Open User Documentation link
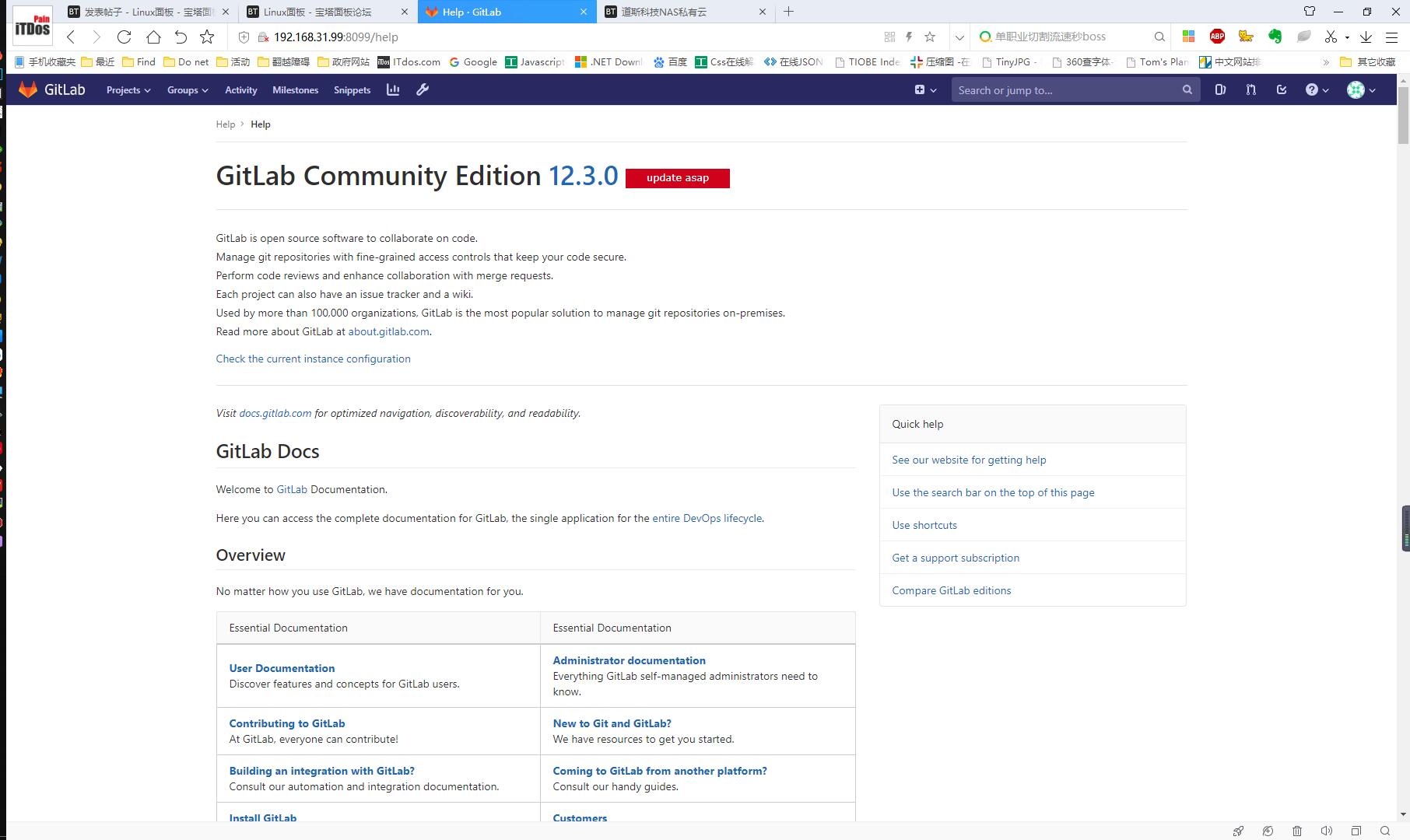 coord(282,668)
